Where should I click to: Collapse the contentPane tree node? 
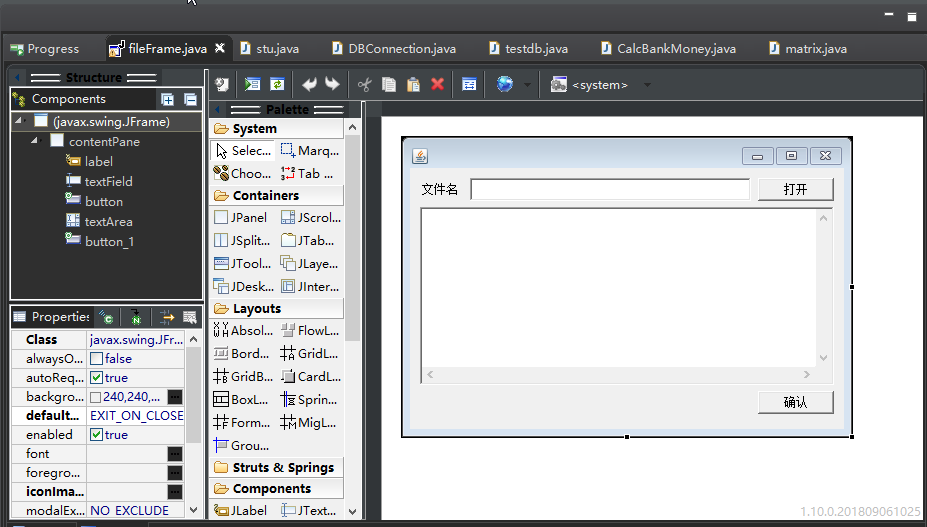point(34,141)
